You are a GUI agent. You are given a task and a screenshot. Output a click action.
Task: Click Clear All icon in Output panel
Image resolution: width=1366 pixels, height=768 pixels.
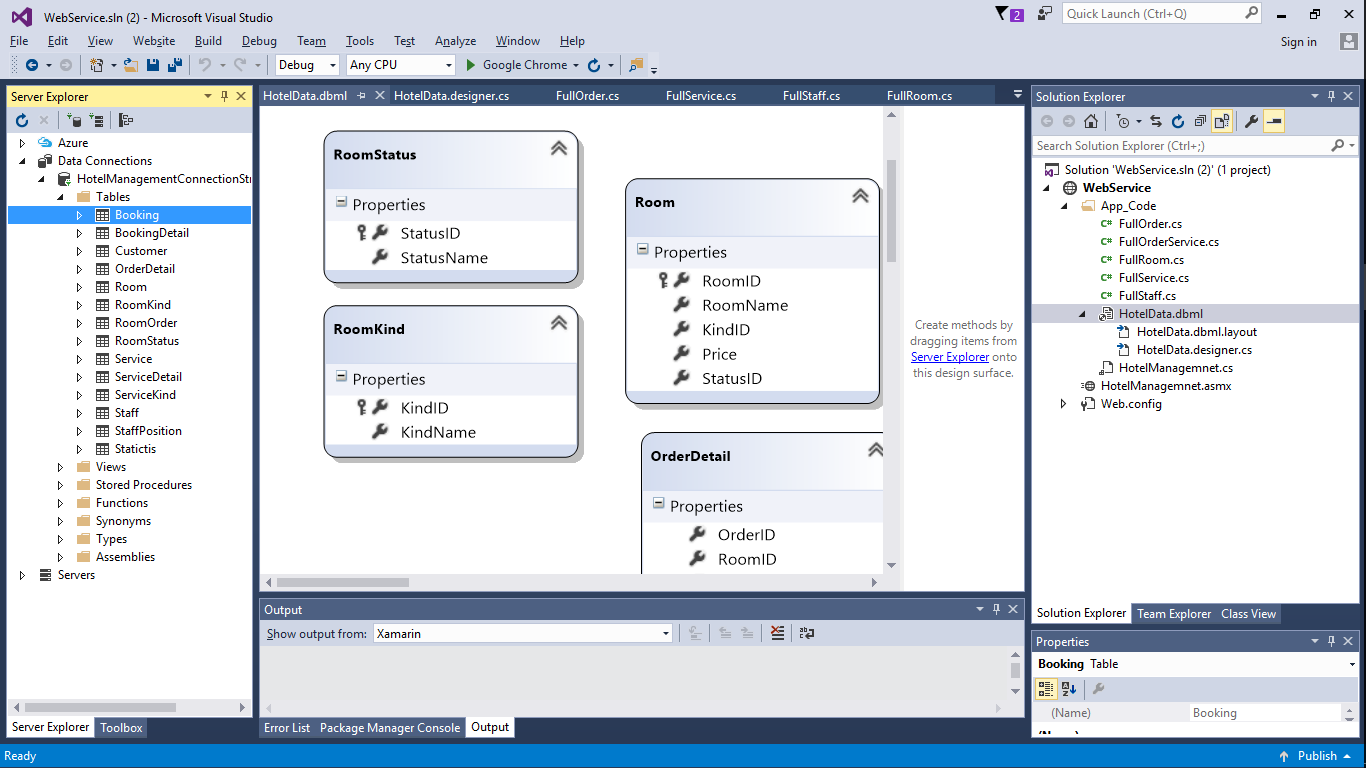[778, 633]
